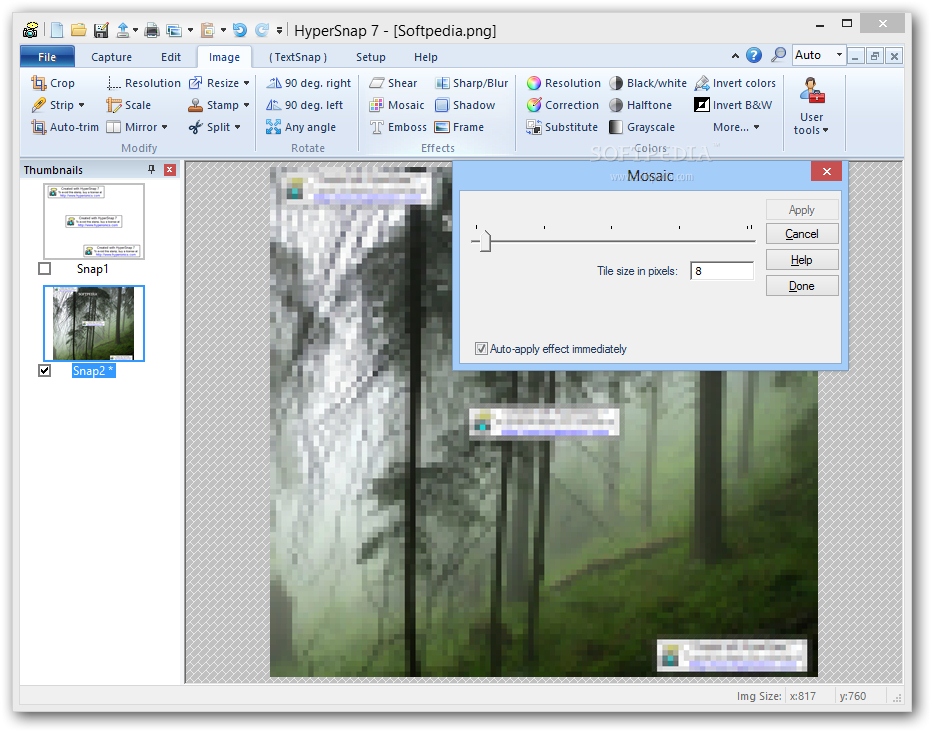Click the new blank image icon

coord(56,30)
